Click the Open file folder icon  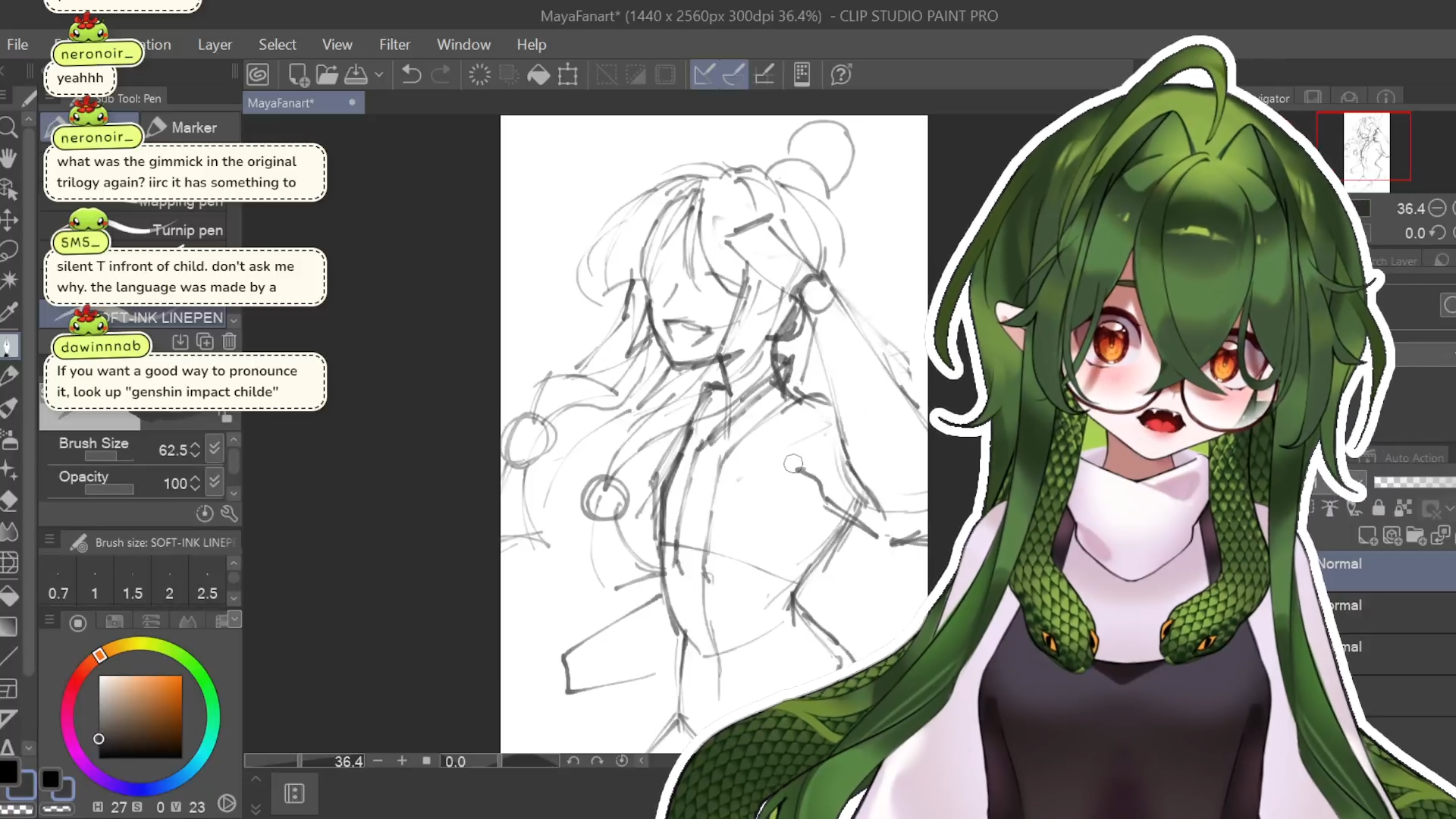pos(327,74)
